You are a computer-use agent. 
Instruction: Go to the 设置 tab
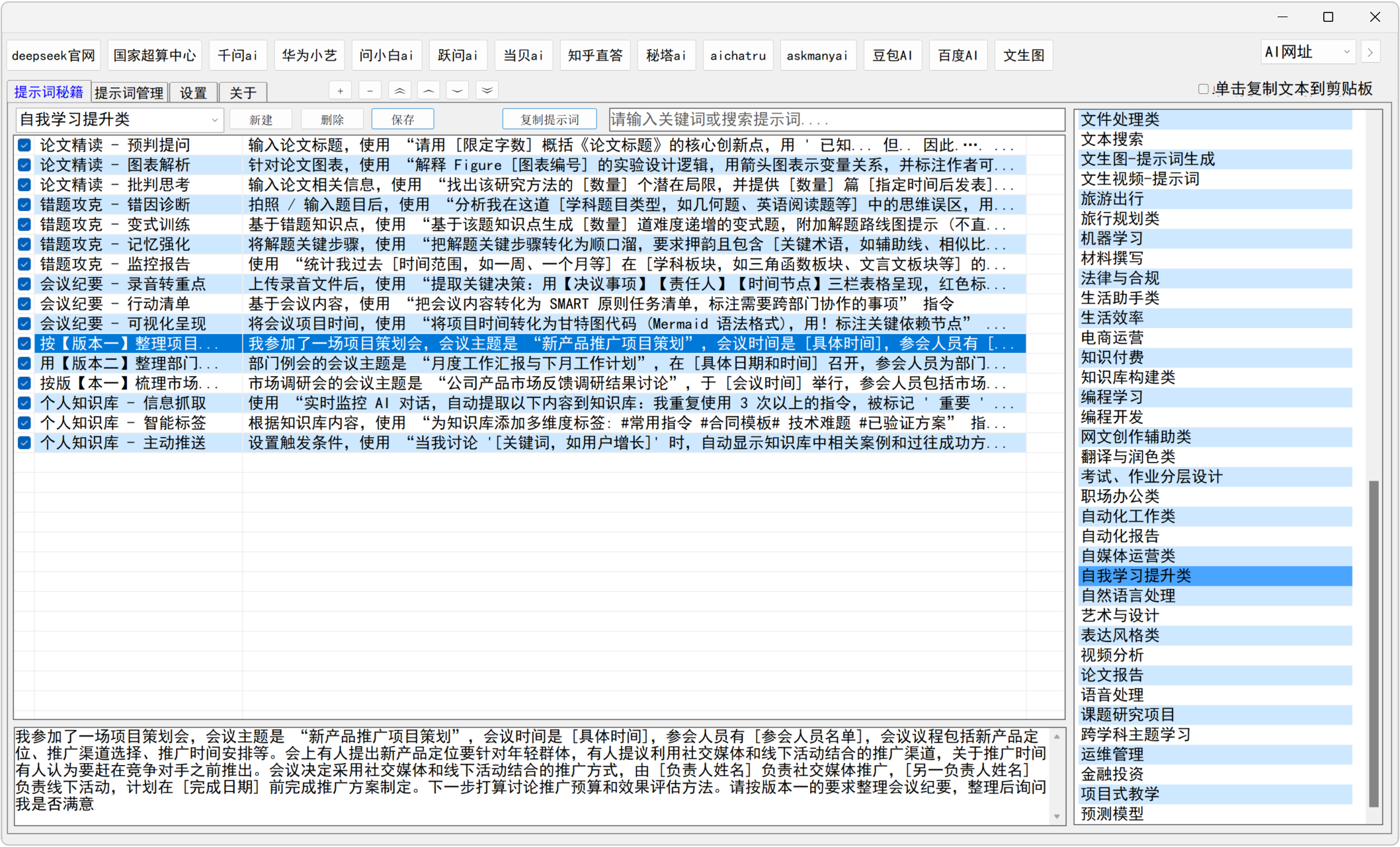tap(193, 93)
